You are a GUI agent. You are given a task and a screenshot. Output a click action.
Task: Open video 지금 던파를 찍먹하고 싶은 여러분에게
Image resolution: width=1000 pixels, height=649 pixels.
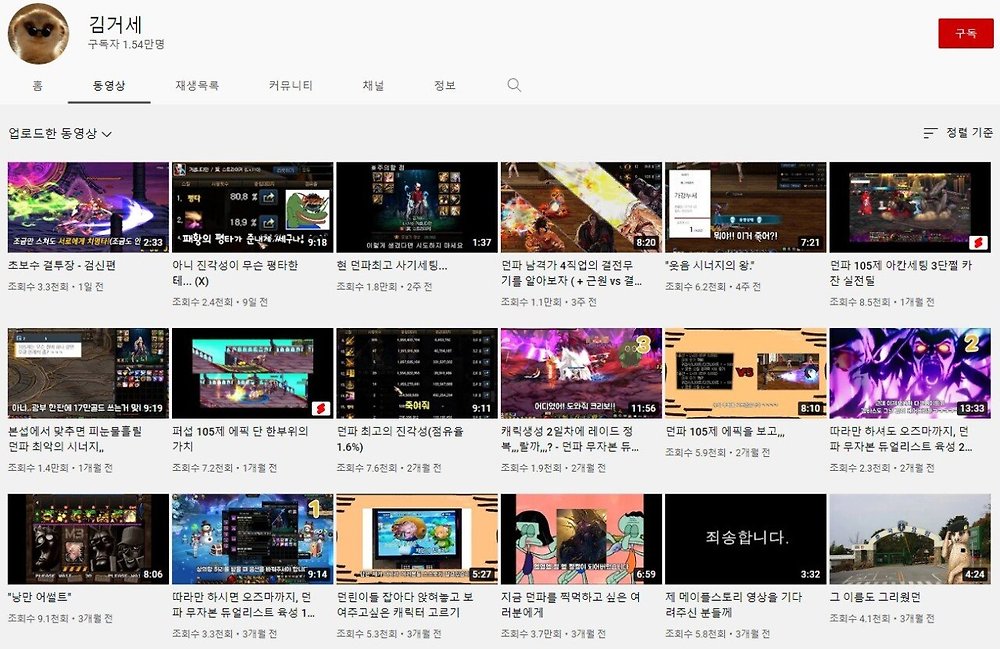(x=570, y=604)
